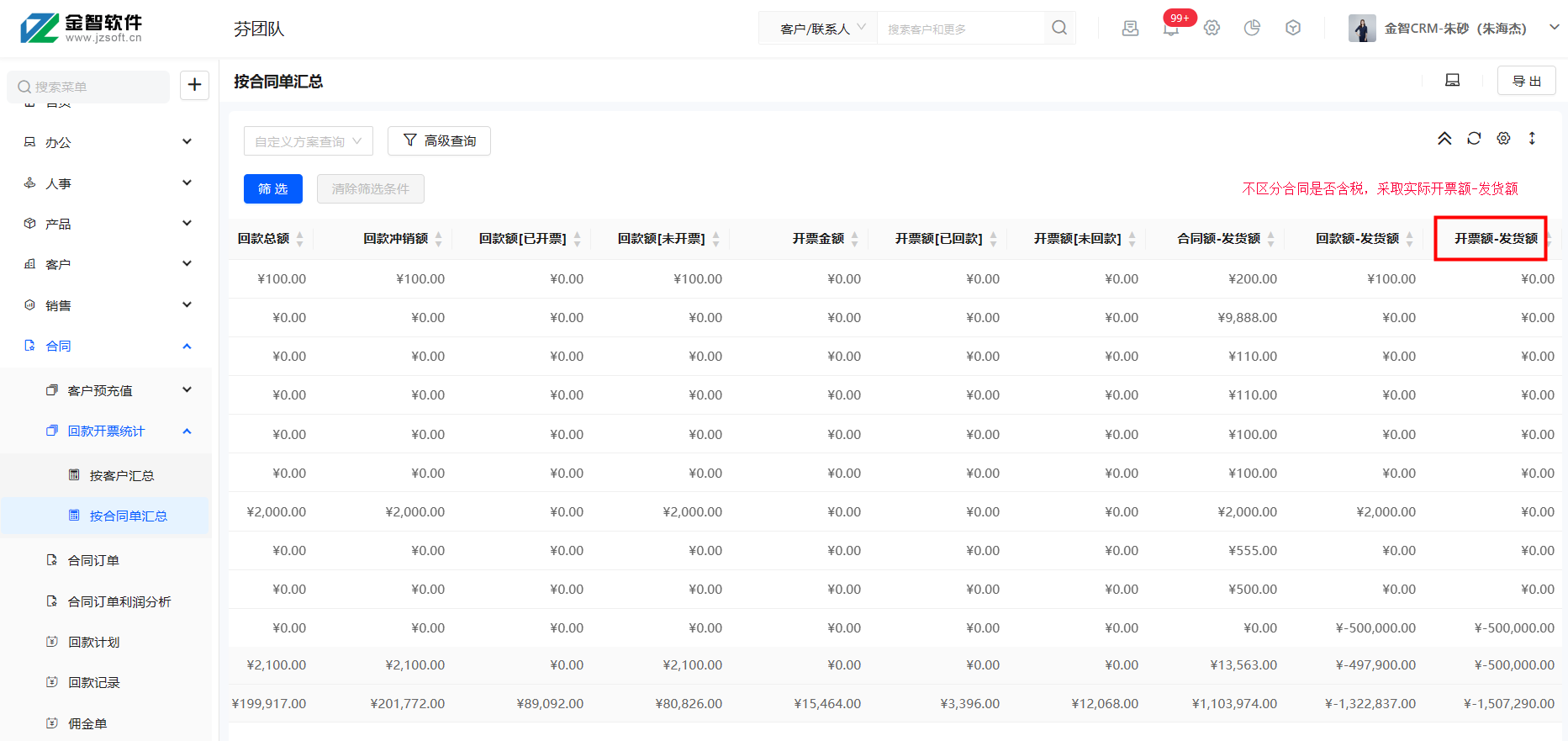Open 按客户汇总 menu item

point(106,475)
